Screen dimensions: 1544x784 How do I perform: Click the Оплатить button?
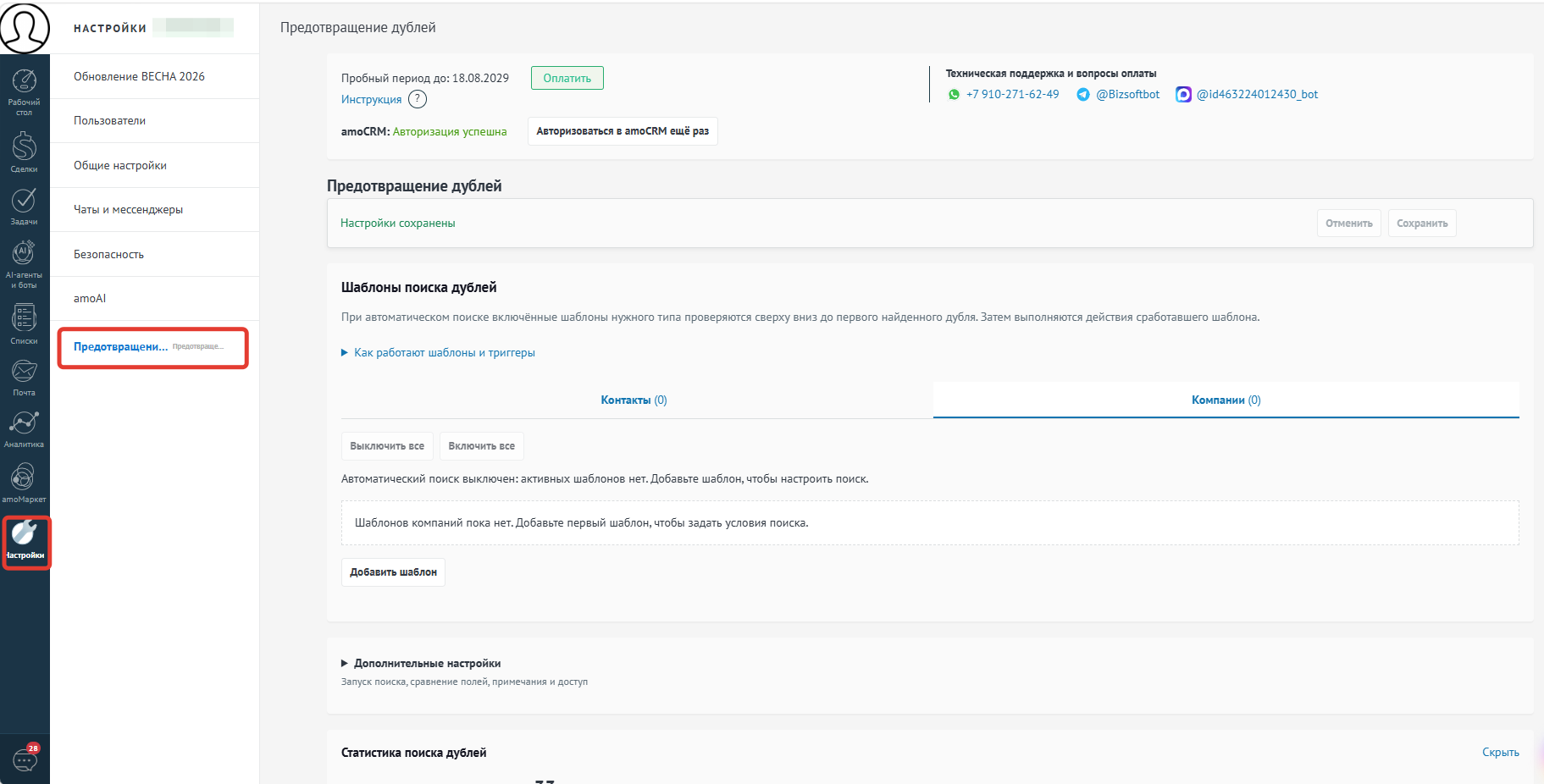(x=567, y=78)
